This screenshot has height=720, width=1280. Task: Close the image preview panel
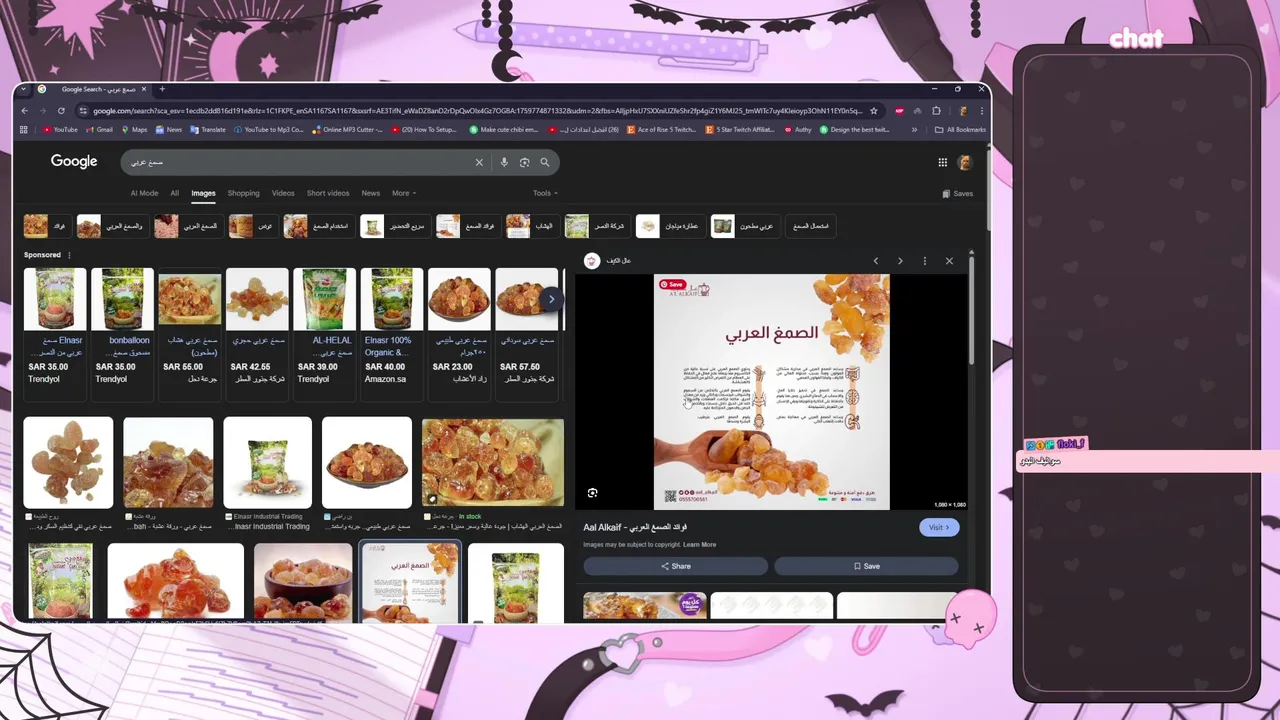949,261
